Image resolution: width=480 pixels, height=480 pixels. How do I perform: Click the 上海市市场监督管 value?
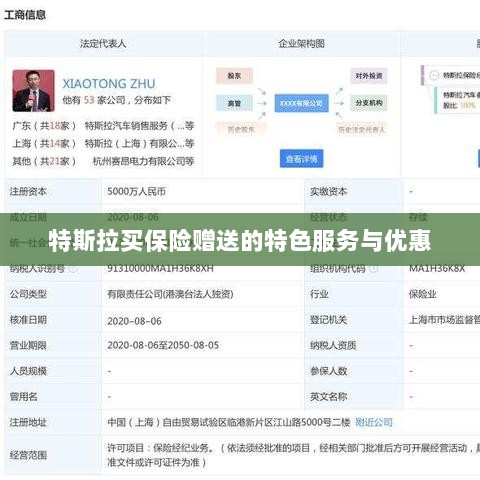(444, 320)
